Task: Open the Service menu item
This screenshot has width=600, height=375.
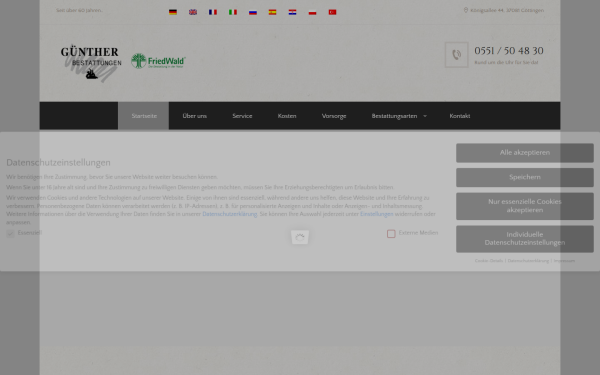Action: pos(242,116)
